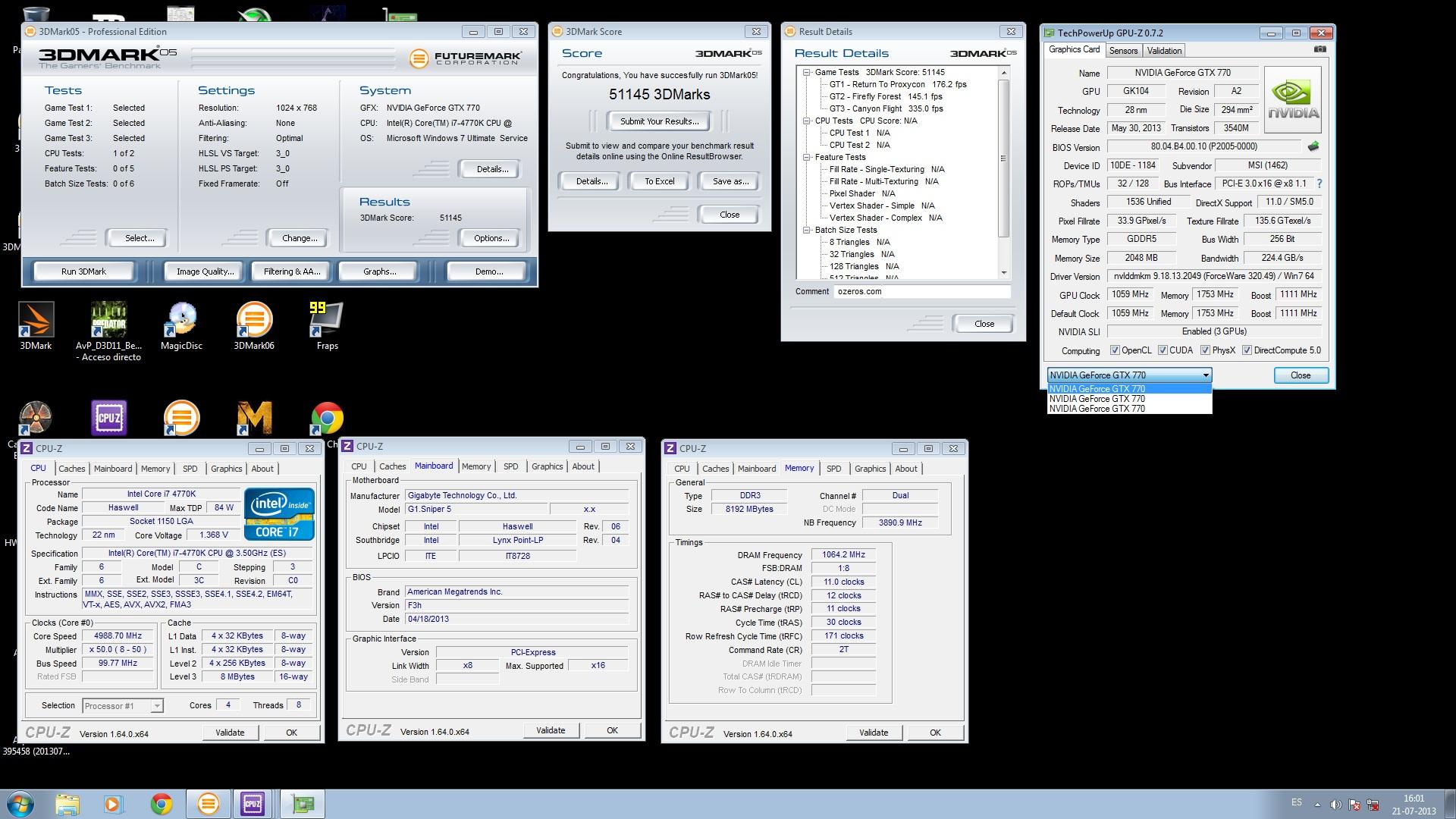Switch to the Sensors tab in GPU-Z

click(x=1123, y=51)
